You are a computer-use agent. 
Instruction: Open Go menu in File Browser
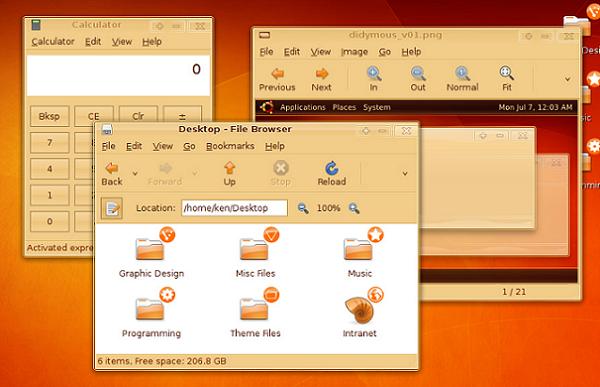189,146
